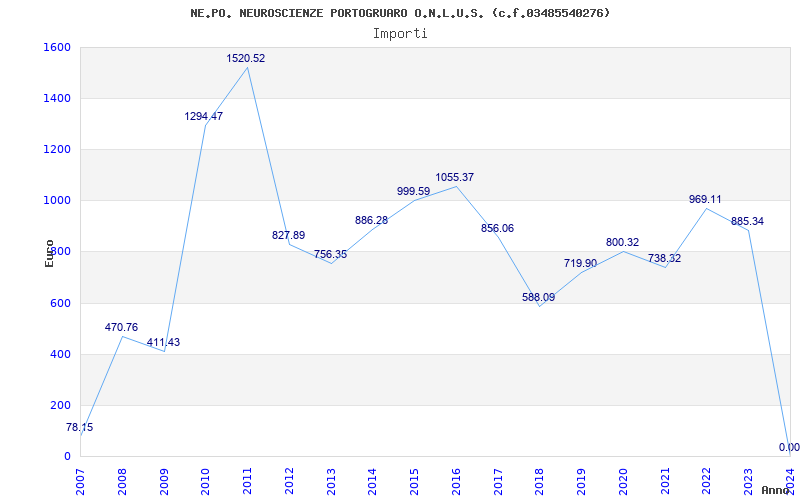
Task: Click the 1294.47 value label
Action: tap(204, 116)
